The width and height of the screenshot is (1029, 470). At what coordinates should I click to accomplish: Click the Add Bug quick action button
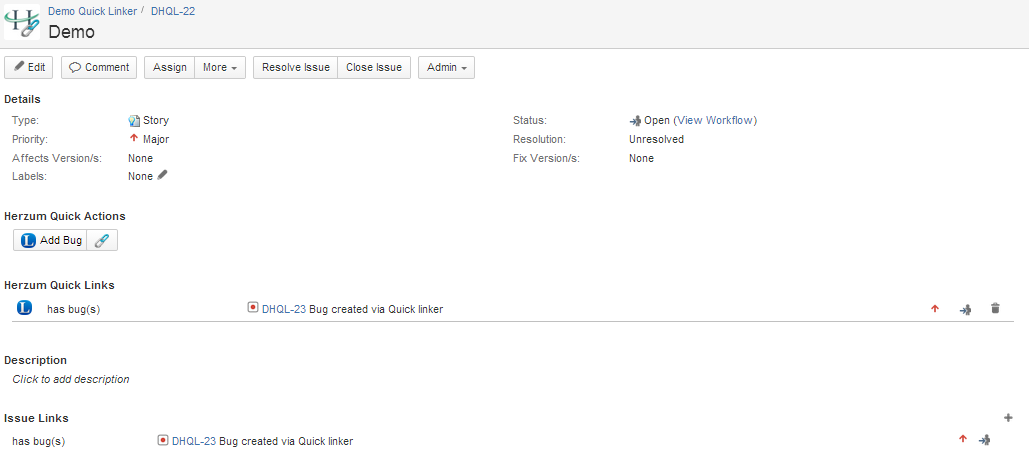[51, 240]
